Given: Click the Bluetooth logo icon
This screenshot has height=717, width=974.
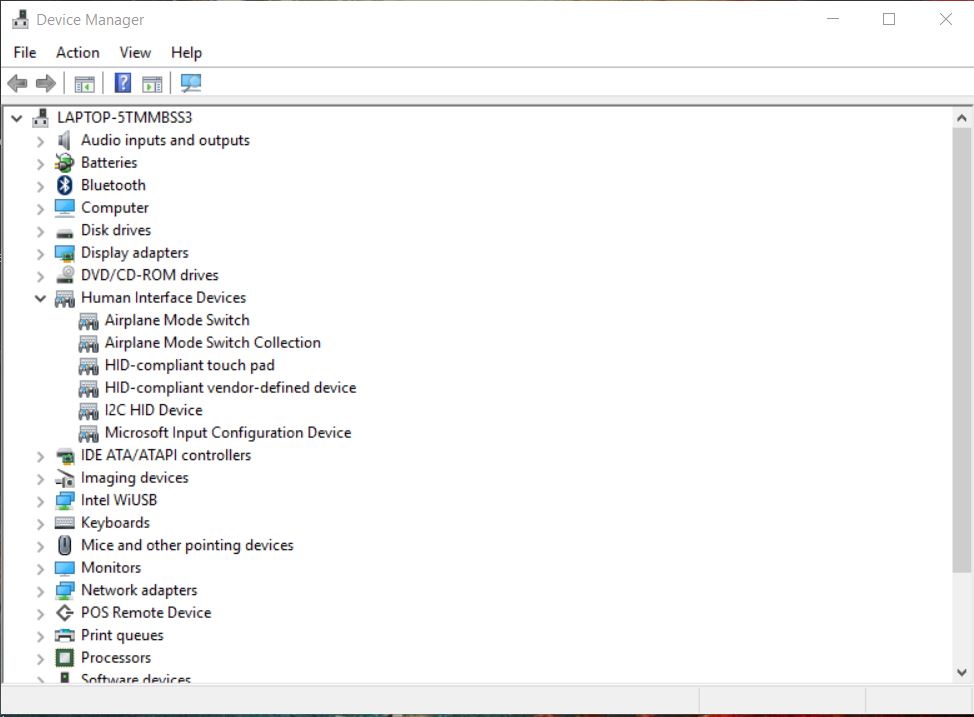Looking at the screenshot, I should [x=65, y=185].
